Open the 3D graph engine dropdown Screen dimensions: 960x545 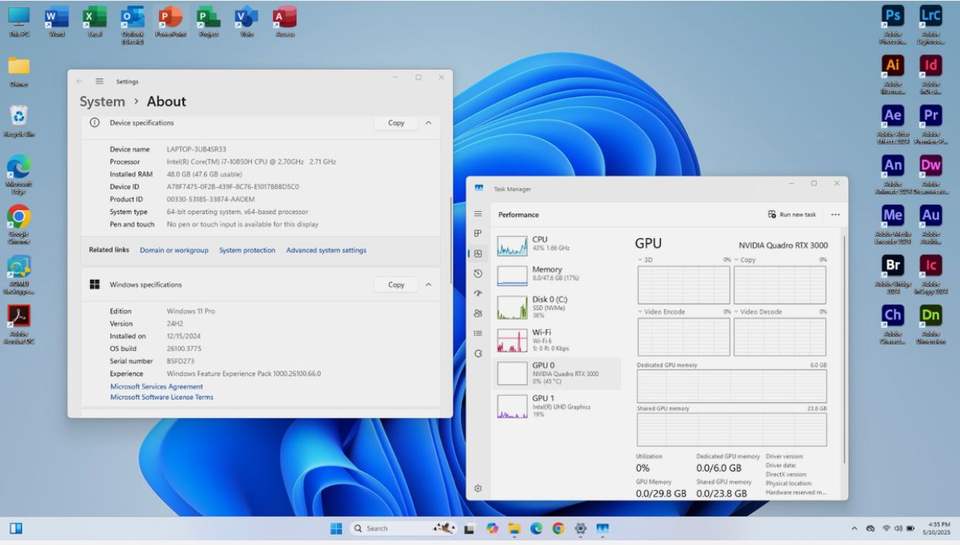click(x=645, y=259)
